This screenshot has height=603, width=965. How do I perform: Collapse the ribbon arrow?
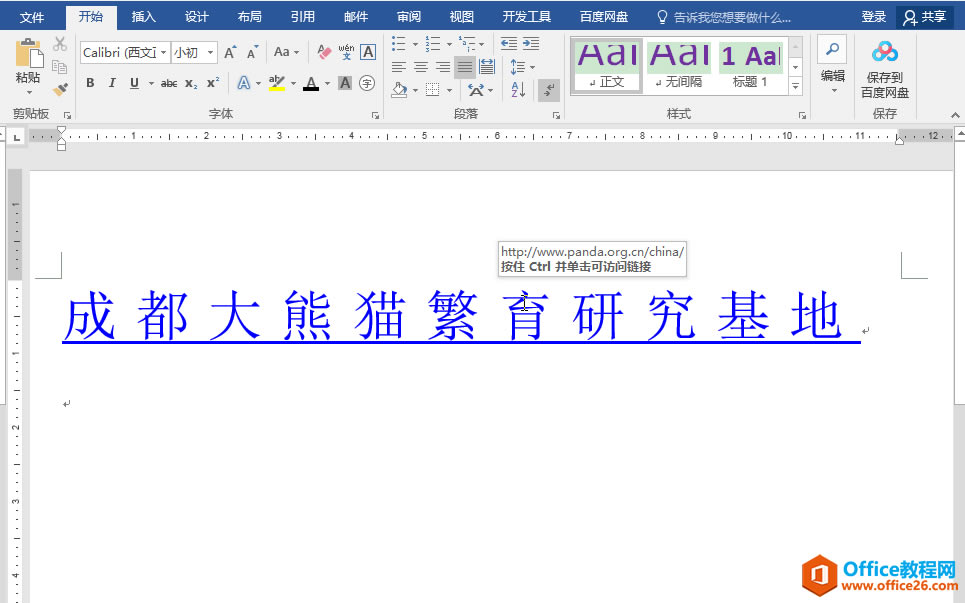pyautogui.click(x=955, y=115)
